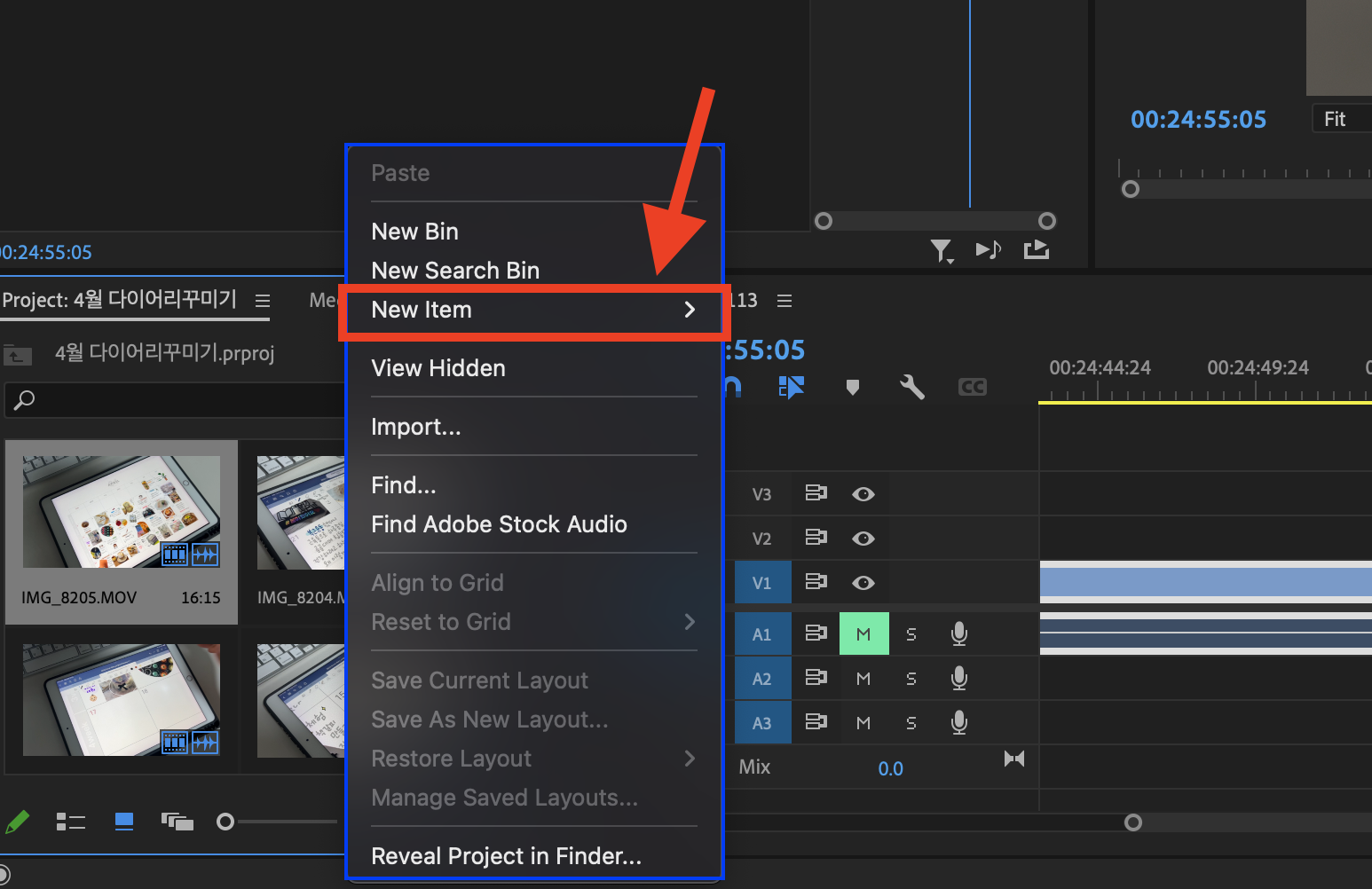
Task: Solo the A1 audio track
Action: click(x=911, y=634)
